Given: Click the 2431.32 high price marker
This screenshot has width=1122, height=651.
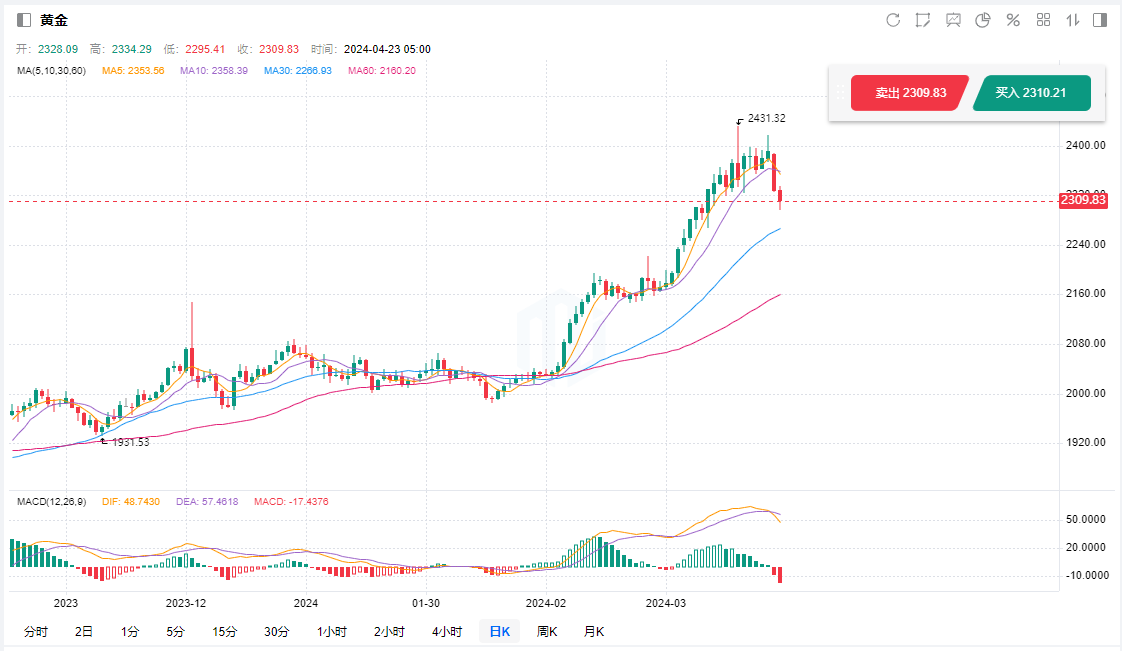Looking at the screenshot, I should click(765, 118).
